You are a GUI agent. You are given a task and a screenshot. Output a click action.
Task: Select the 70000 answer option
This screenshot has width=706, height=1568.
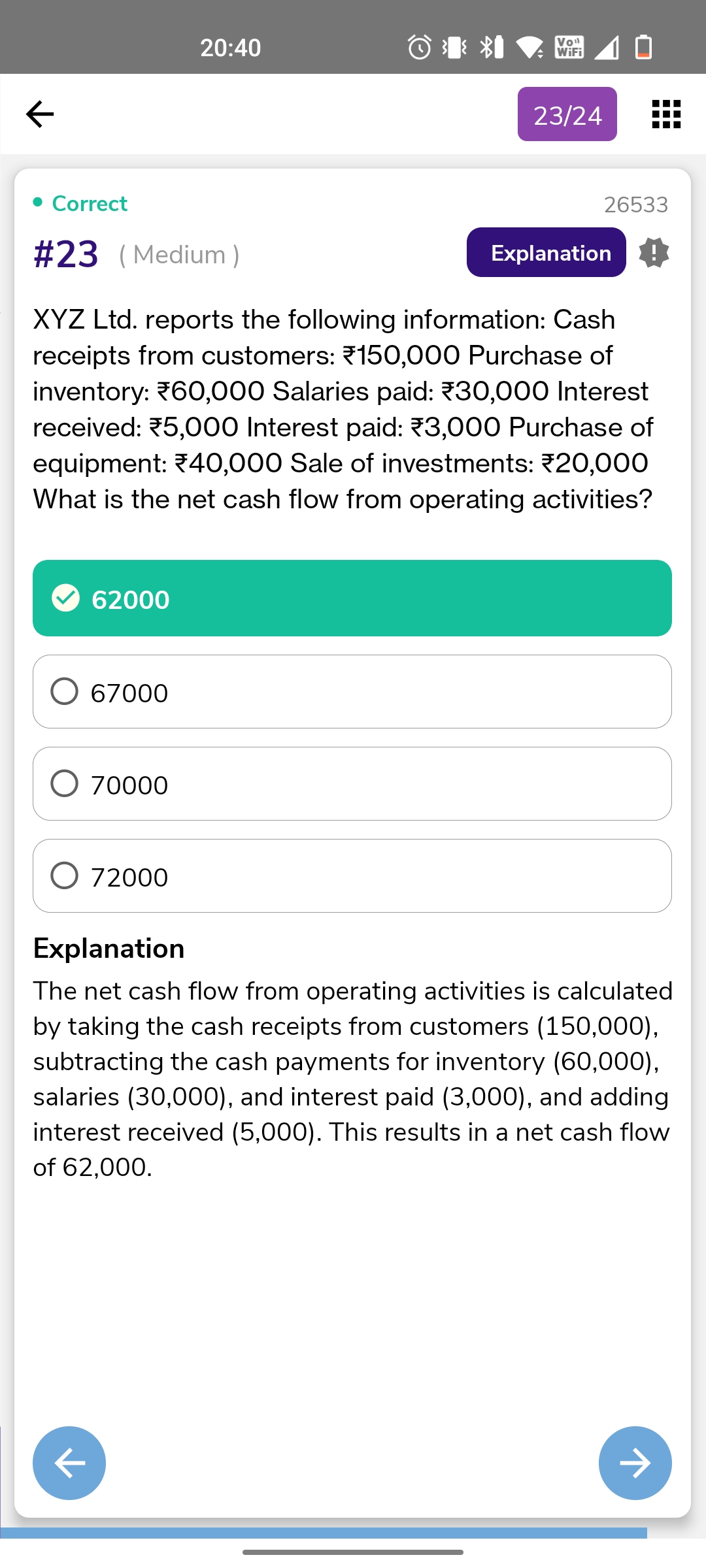352,784
